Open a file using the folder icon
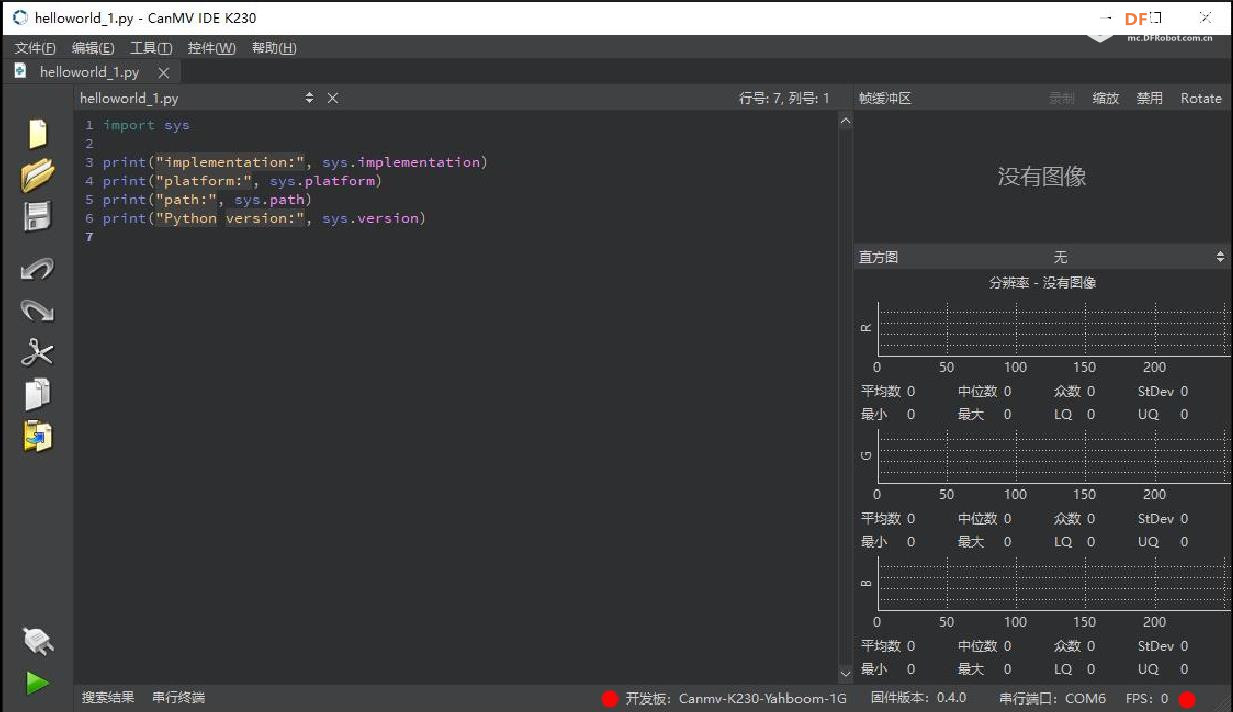The width and height of the screenshot is (1233, 712). 37,175
